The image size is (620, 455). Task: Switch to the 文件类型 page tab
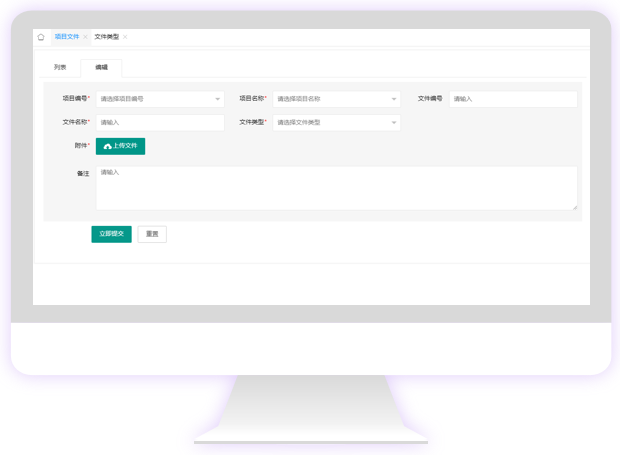tap(106, 37)
